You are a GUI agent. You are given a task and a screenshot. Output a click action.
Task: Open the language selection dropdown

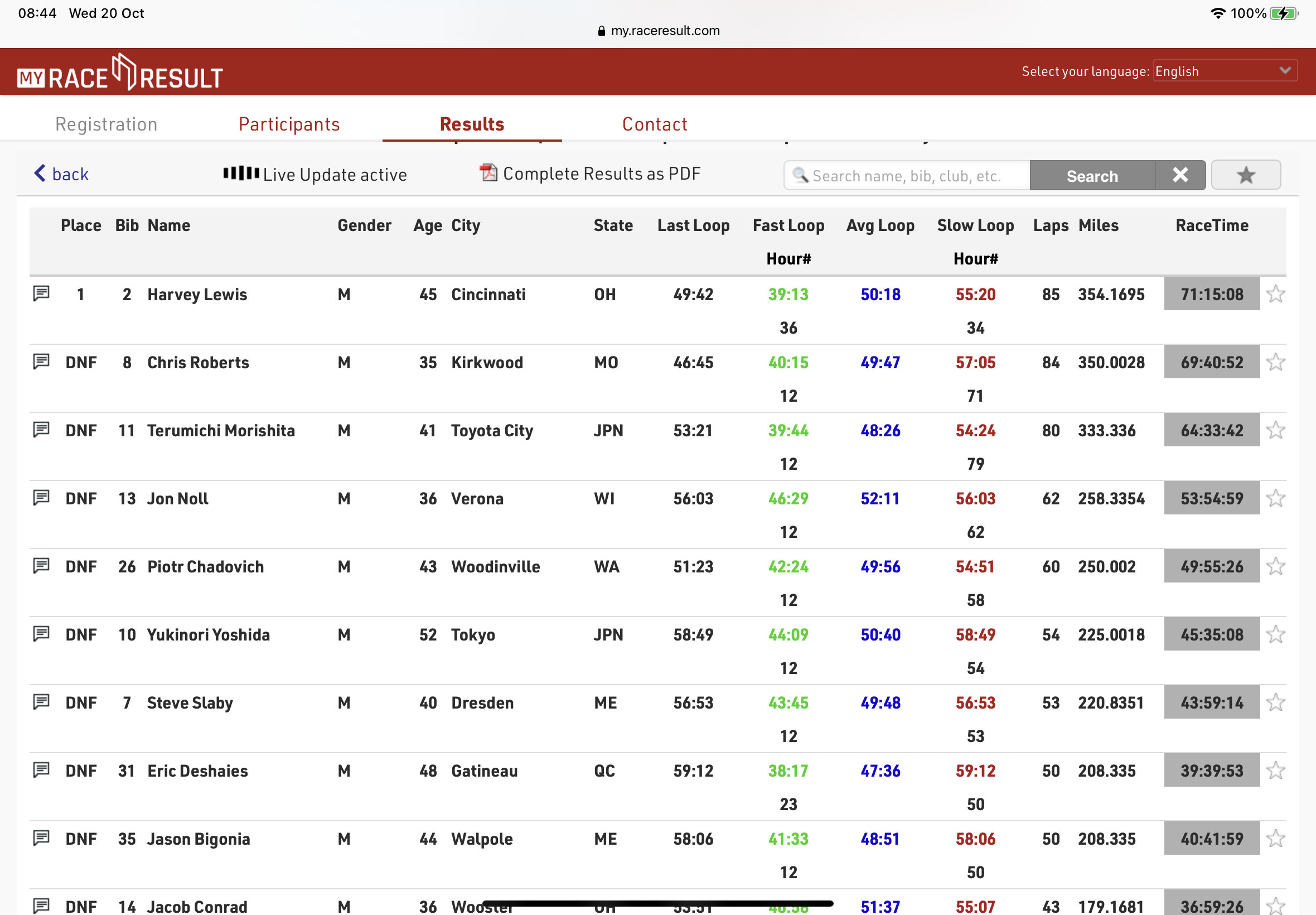coord(1225,71)
